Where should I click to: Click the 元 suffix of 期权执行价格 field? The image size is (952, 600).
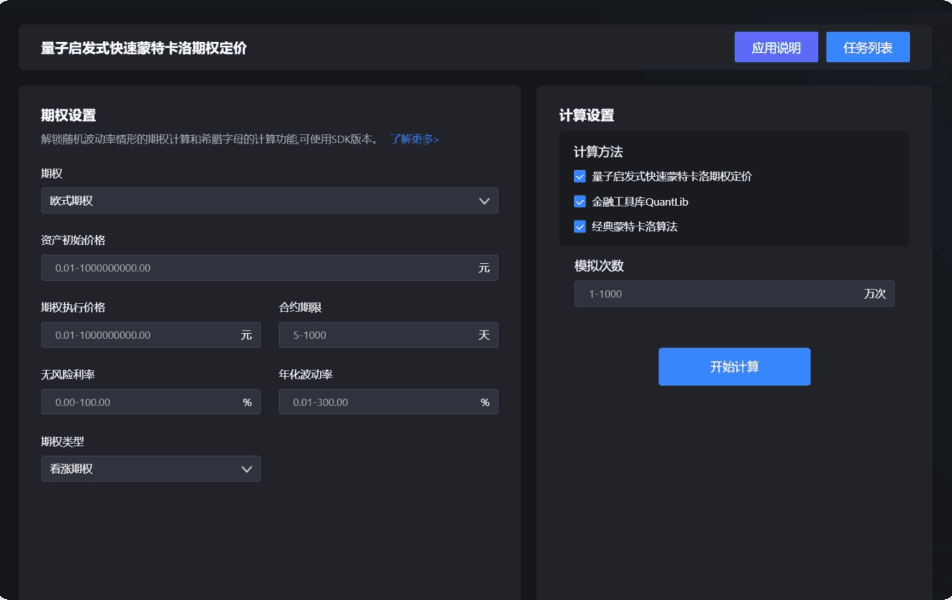click(x=246, y=335)
